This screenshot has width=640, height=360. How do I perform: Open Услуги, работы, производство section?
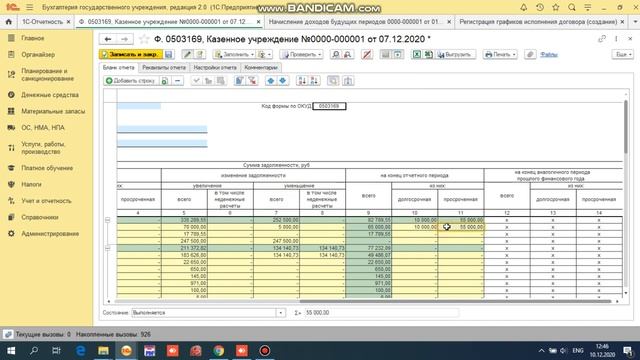43,148
